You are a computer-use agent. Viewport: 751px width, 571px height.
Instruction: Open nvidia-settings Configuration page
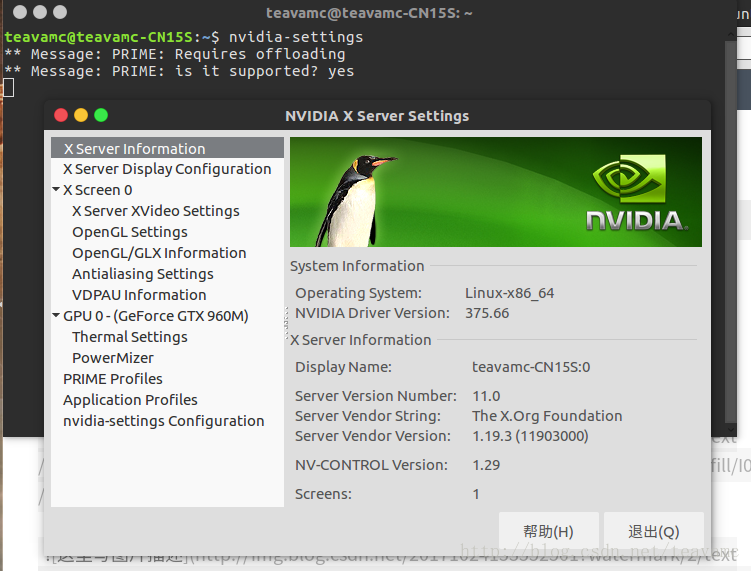(x=164, y=421)
